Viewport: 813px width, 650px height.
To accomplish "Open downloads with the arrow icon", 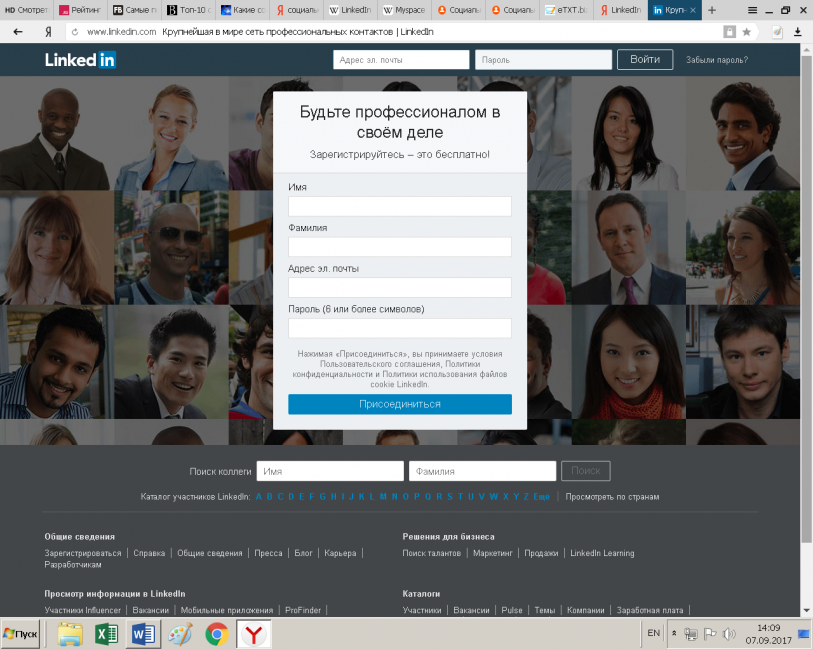I will point(797,32).
